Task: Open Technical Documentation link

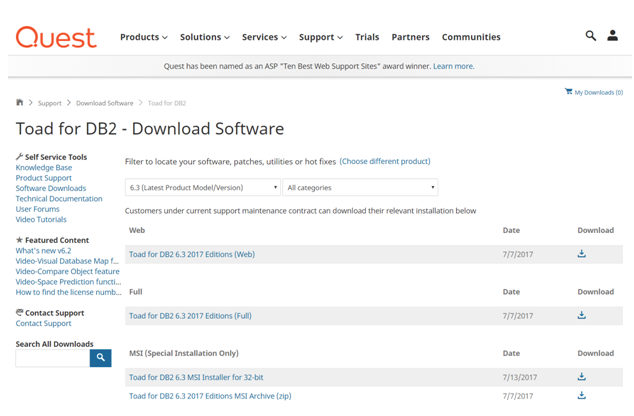Action: tap(59, 199)
